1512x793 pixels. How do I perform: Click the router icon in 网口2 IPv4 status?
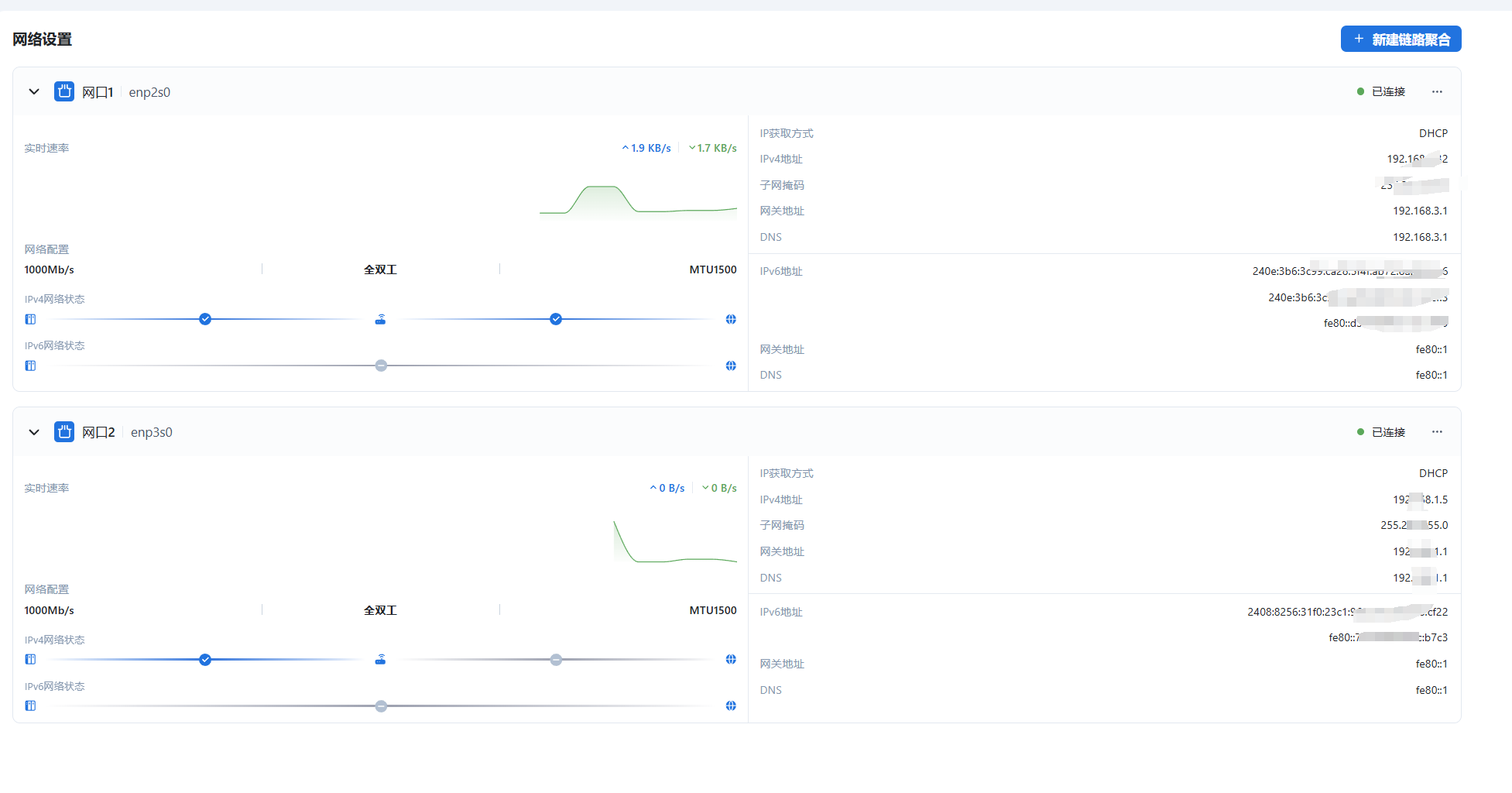point(380,660)
